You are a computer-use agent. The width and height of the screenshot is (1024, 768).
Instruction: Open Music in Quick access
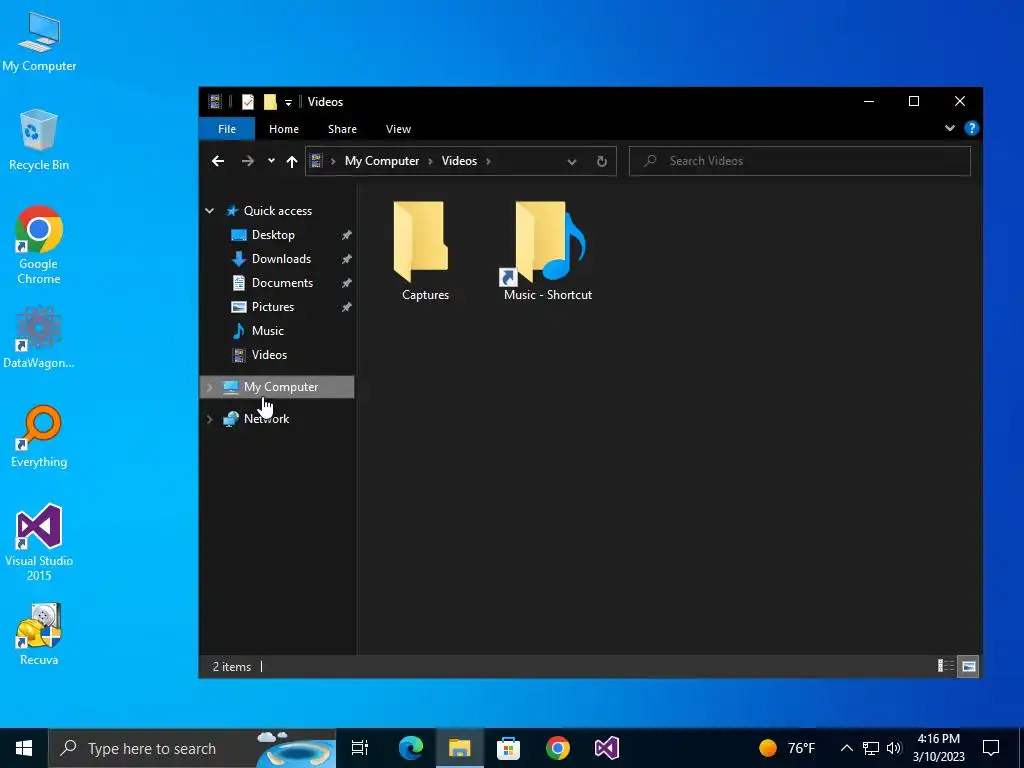click(267, 331)
